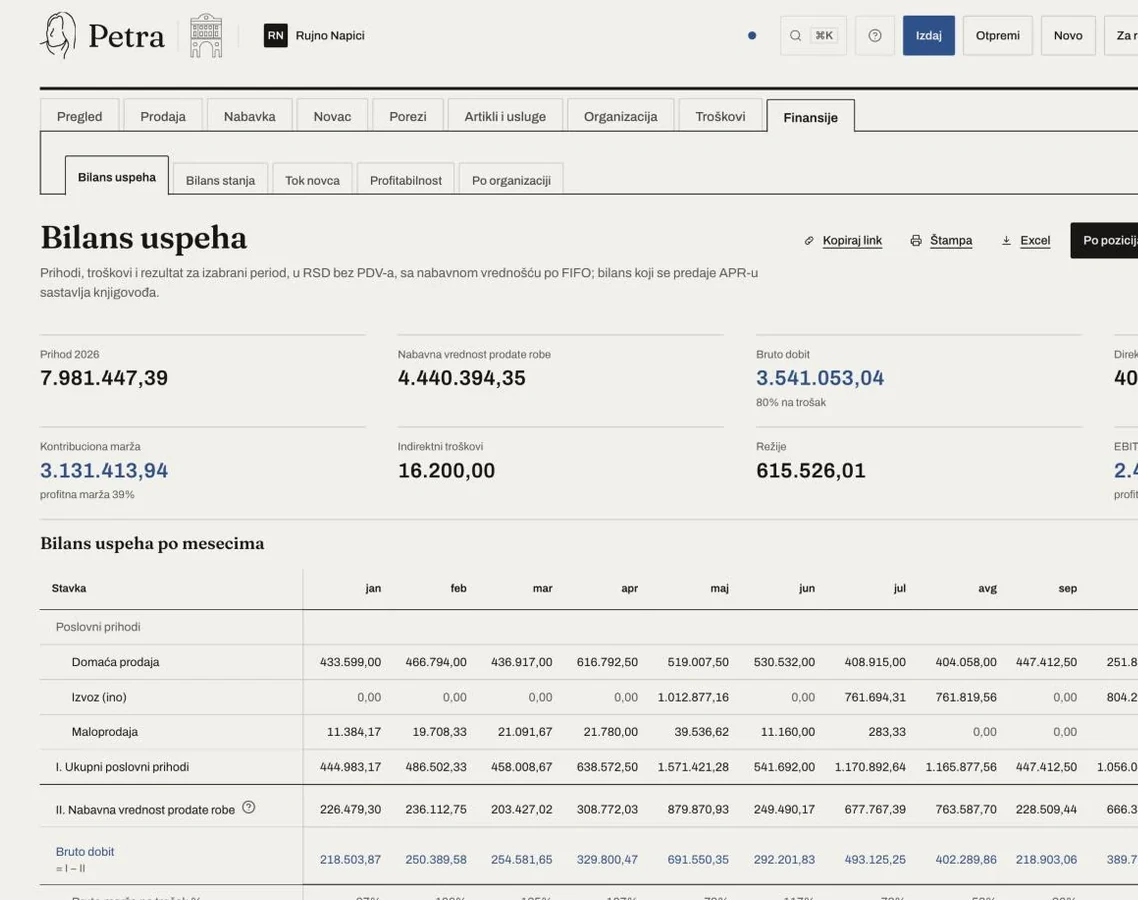This screenshot has height=900, width=1138.
Task: Click the RN company avatar badge
Action: point(276,36)
